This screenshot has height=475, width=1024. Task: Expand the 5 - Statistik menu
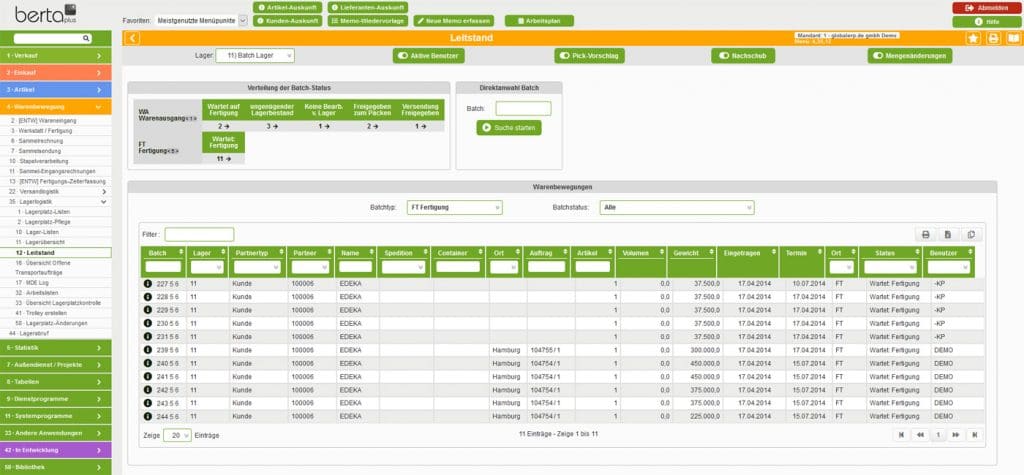click(x=56, y=347)
